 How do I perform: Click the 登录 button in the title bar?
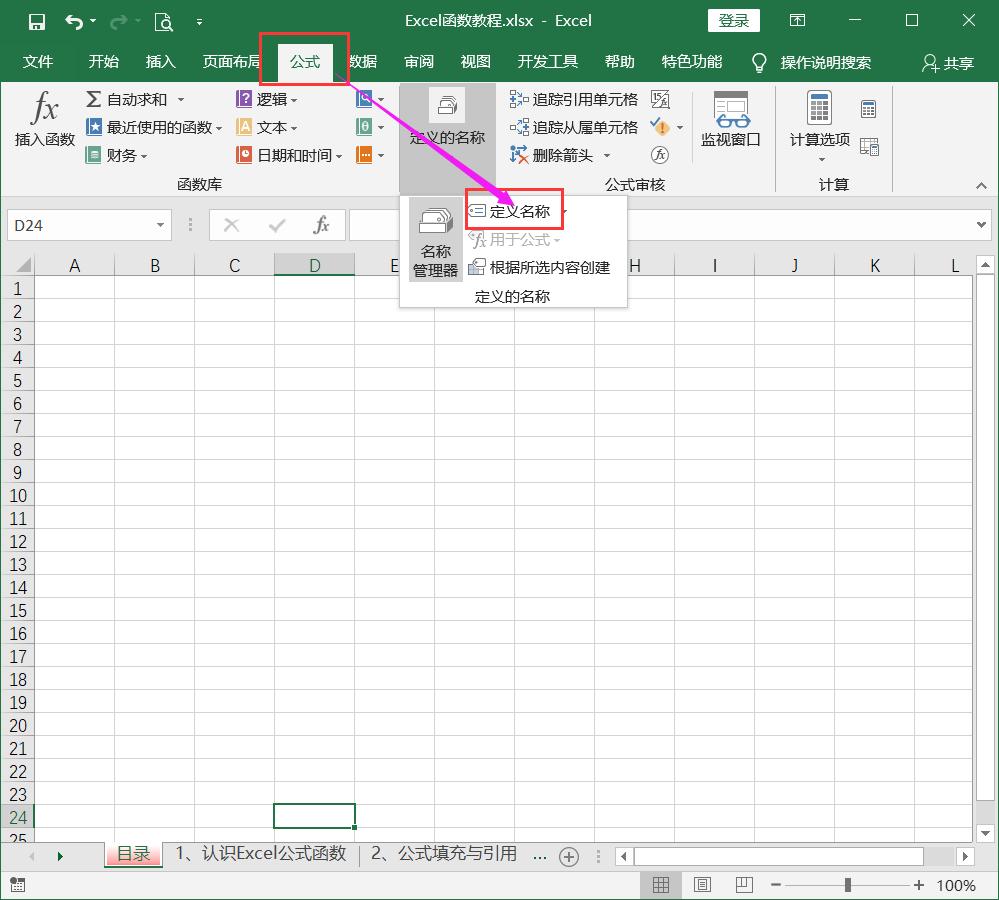tap(733, 20)
